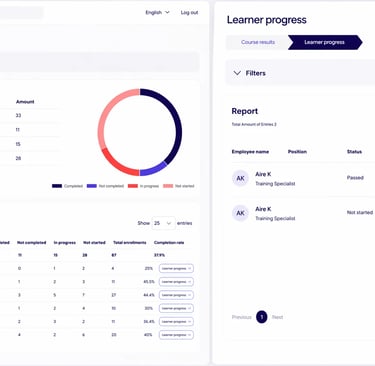Open the Show 25 entries dropdown
The image size is (375, 366).
163,223
